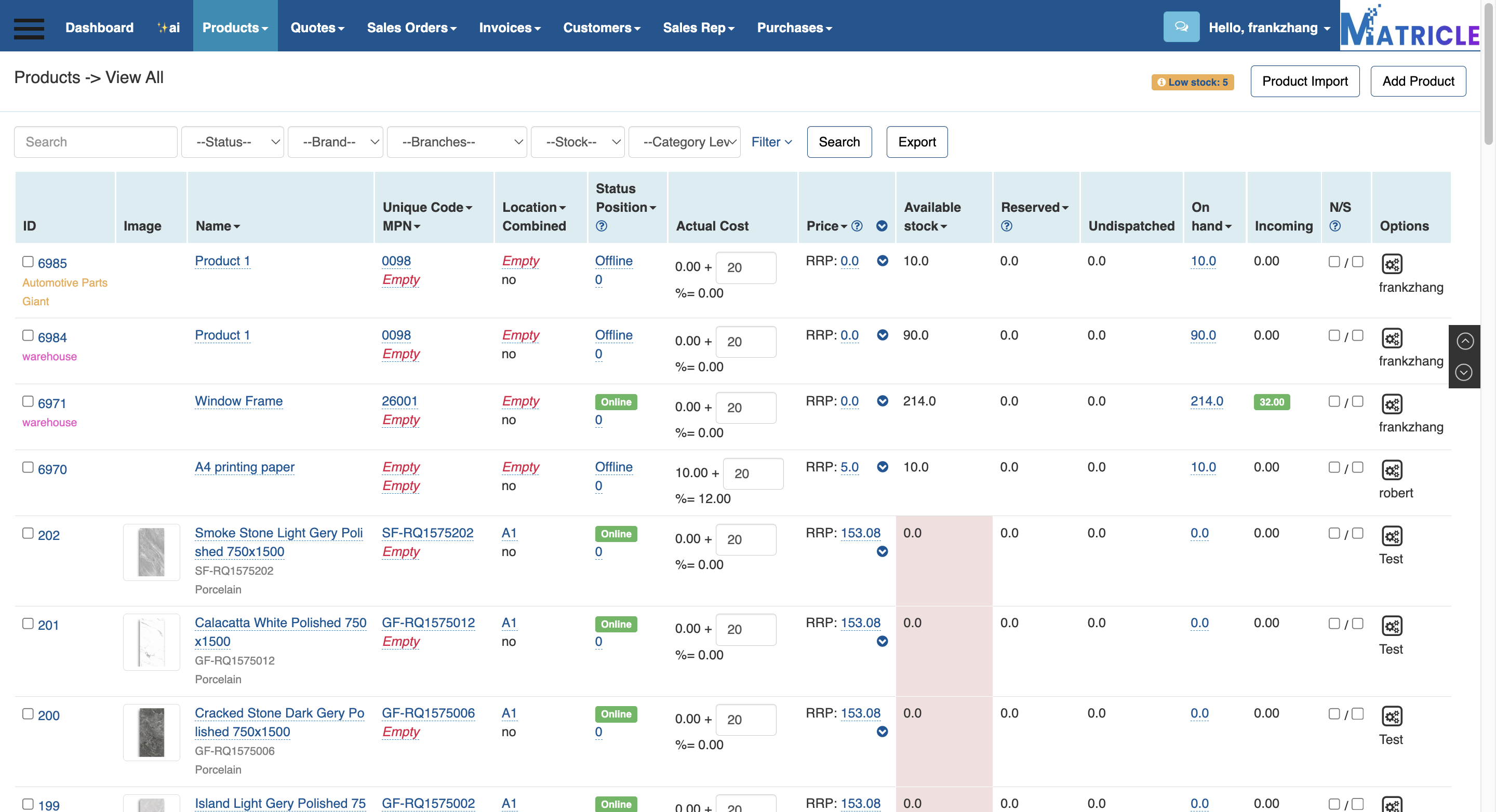Open options gear for product 6970

click(x=1392, y=470)
